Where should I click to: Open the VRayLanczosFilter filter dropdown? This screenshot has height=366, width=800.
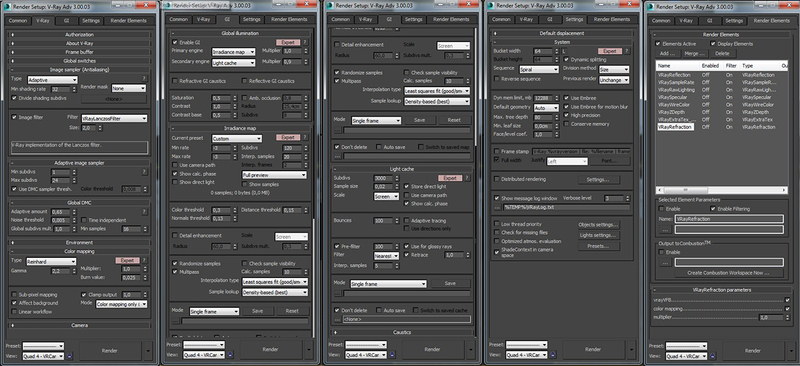(x=113, y=118)
